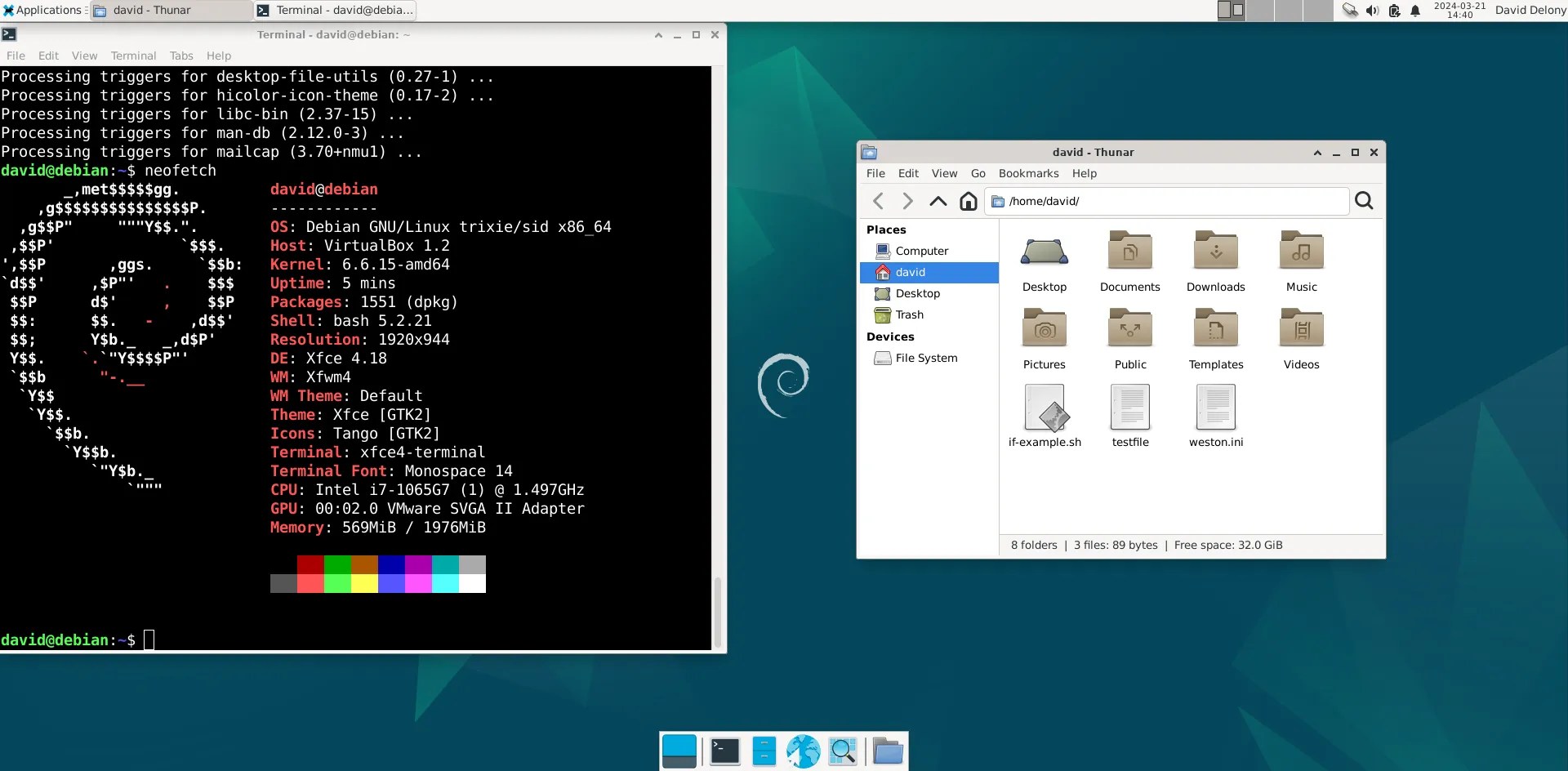This screenshot has width=1568, height=771.
Task: Click Show Desktop icon in the dock
Action: [x=679, y=751]
